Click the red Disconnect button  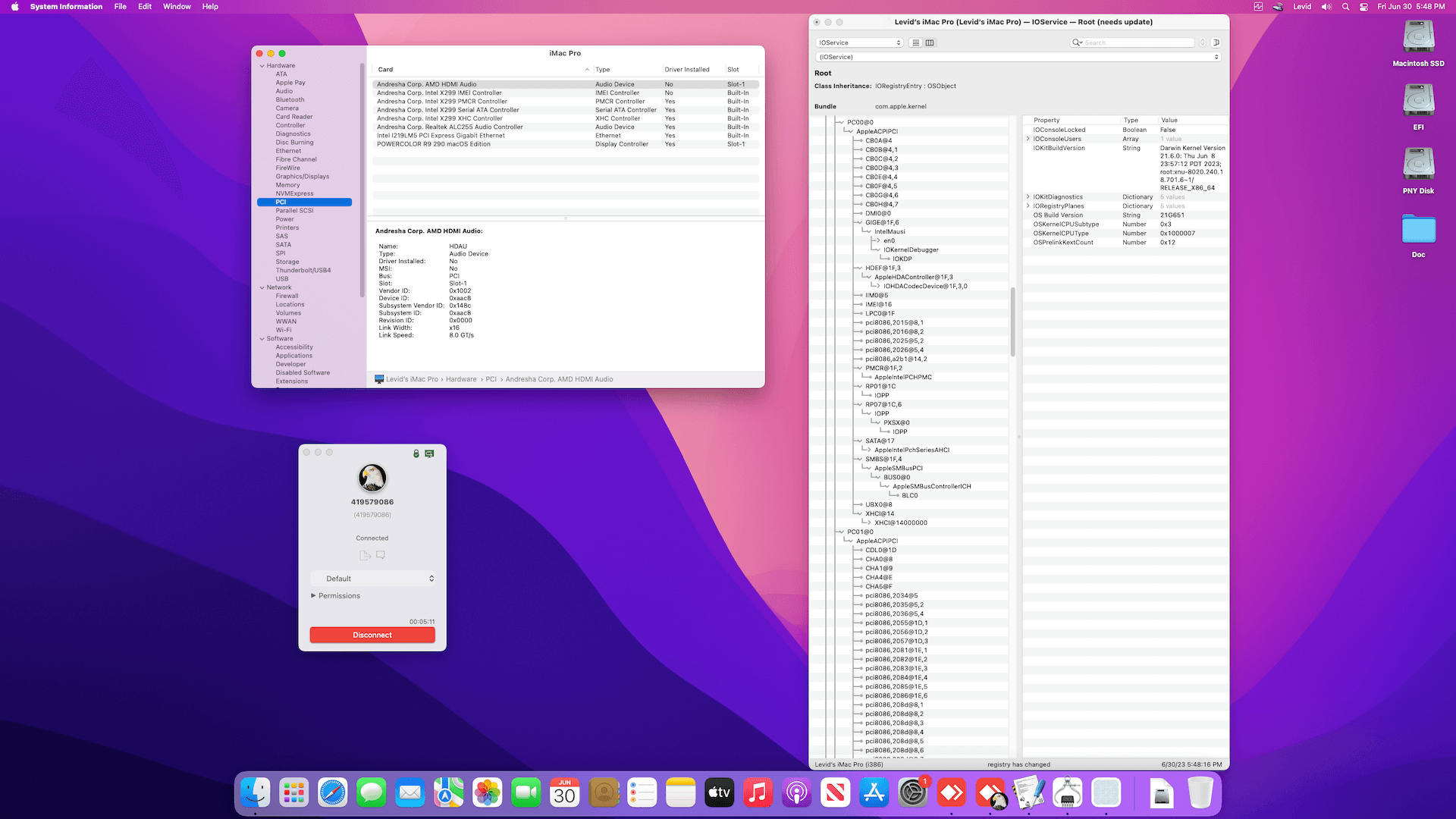[372, 635]
